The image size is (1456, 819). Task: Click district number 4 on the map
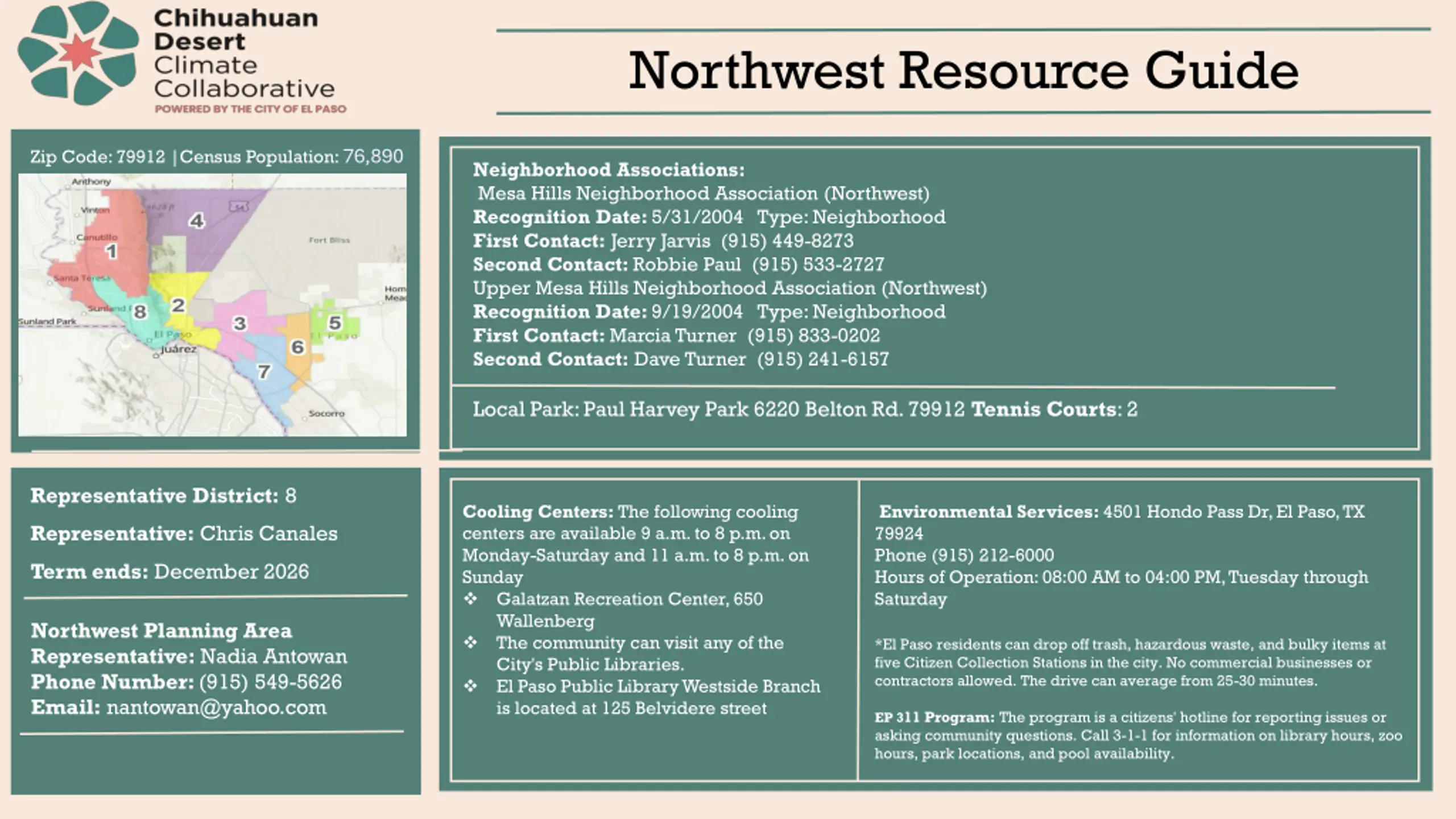coord(197,221)
